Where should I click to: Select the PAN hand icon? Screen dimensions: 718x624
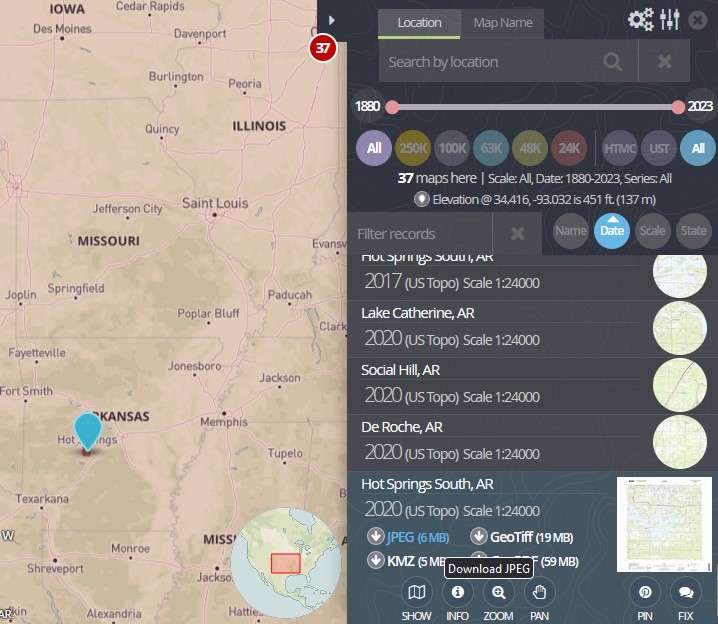click(x=539, y=592)
